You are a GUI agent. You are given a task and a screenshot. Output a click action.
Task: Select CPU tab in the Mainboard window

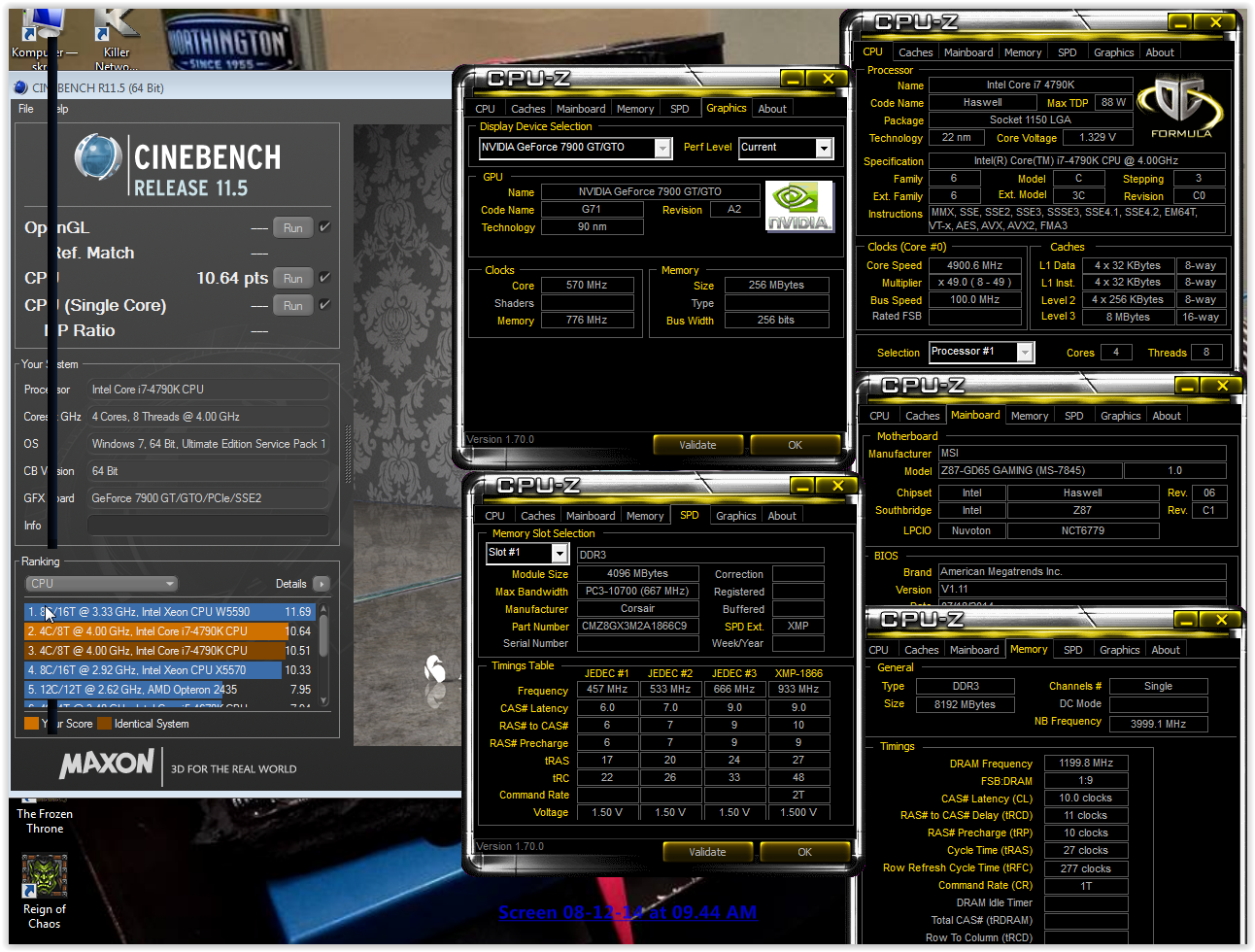(x=879, y=416)
